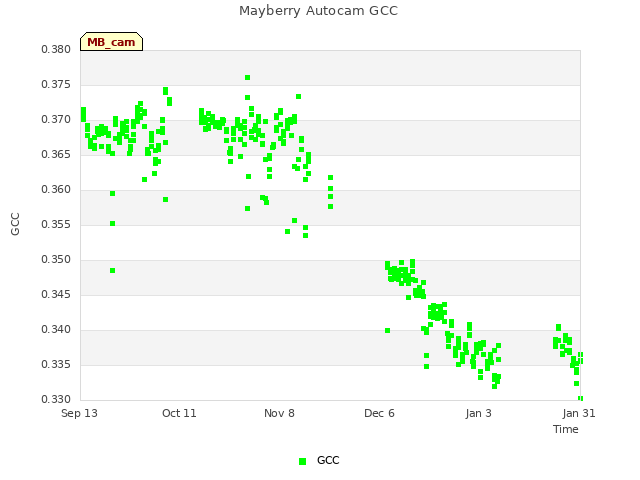Click the 0.355 y-axis label
The width and height of the screenshot is (640, 480).
tap(56, 224)
